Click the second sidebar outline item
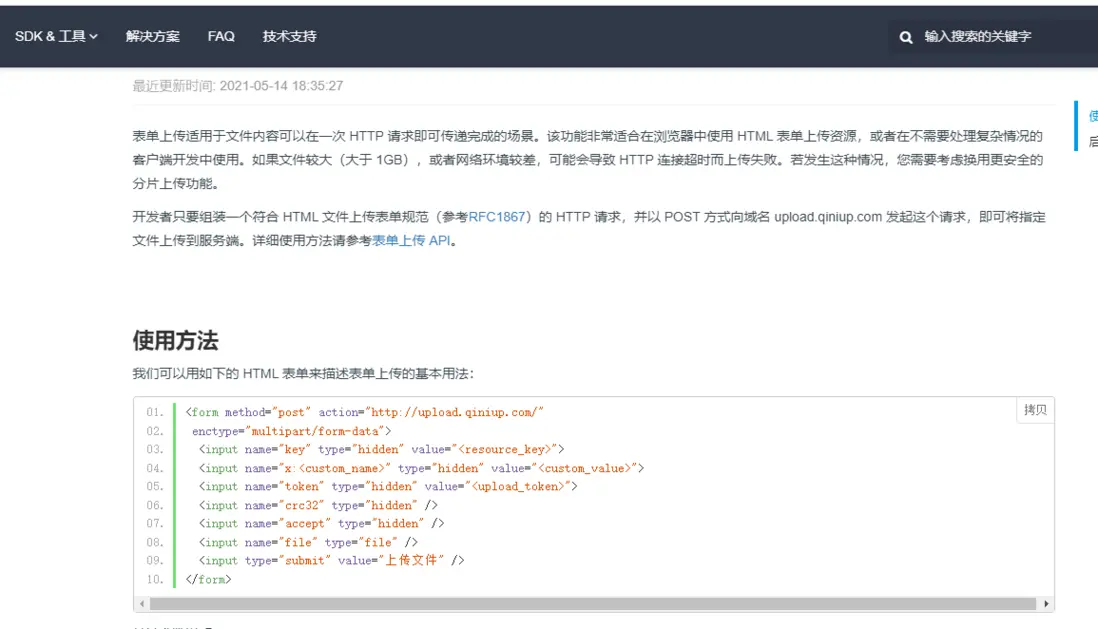The height and width of the screenshot is (629, 1098). (1093, 142)
